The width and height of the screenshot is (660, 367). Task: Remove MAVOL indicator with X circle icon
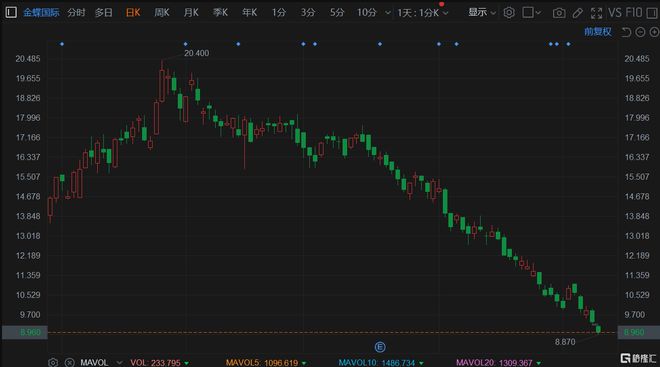pos(69,362)
